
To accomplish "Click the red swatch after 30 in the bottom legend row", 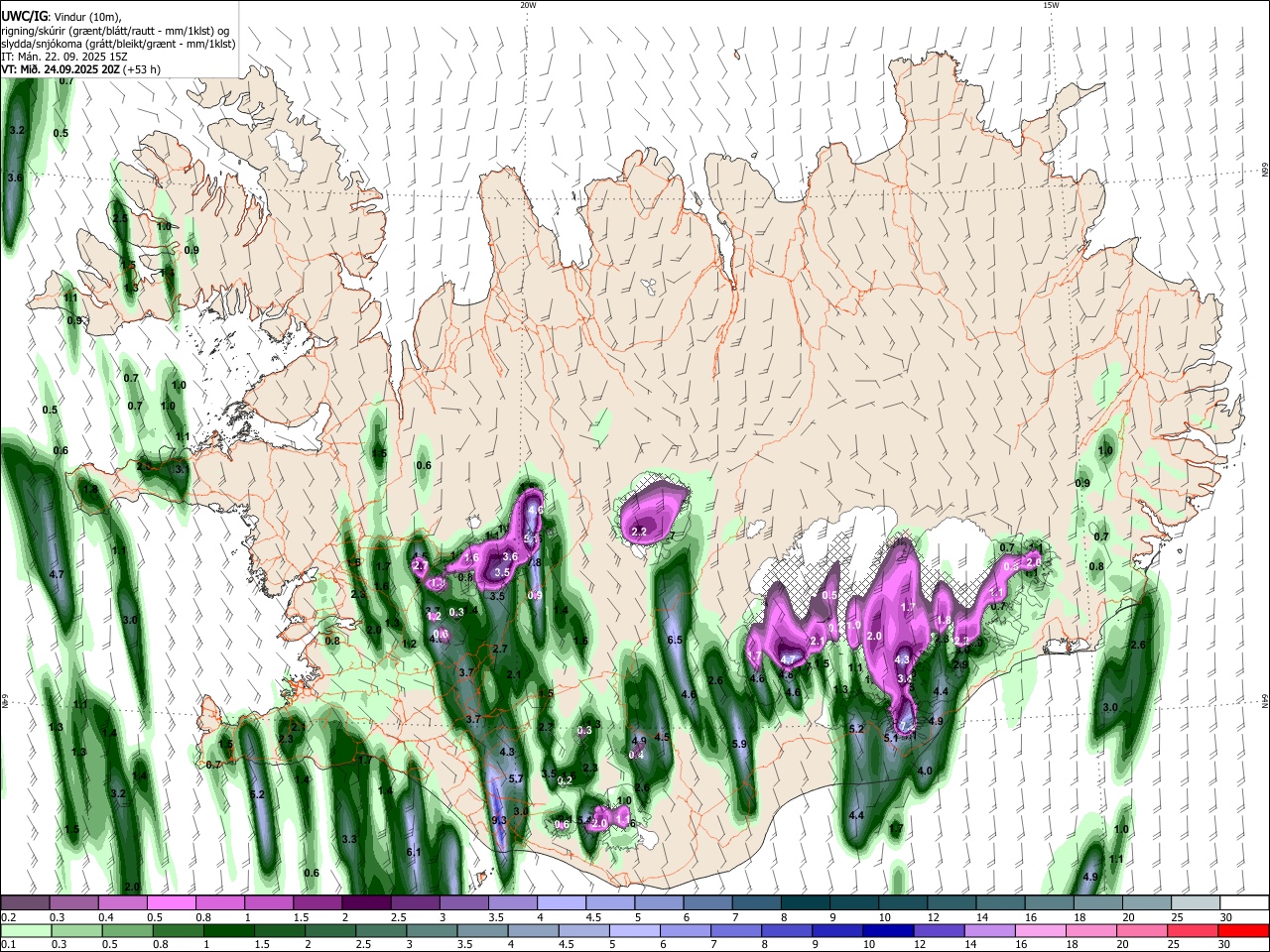I will (1243, 931).
